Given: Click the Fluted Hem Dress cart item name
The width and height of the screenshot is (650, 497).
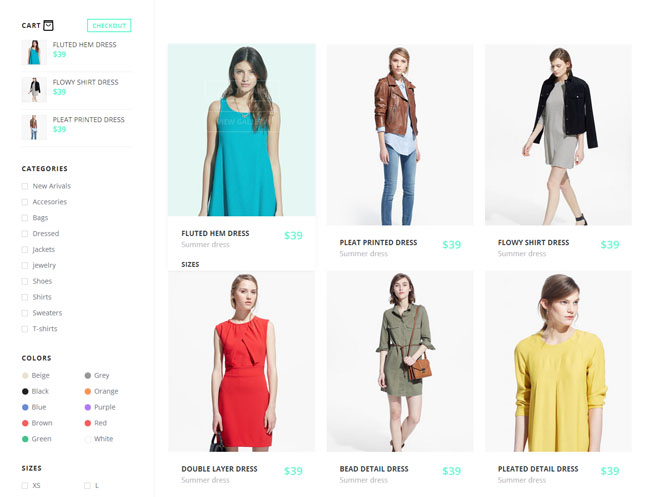Looking at the screenshot, I should (84, 45).
